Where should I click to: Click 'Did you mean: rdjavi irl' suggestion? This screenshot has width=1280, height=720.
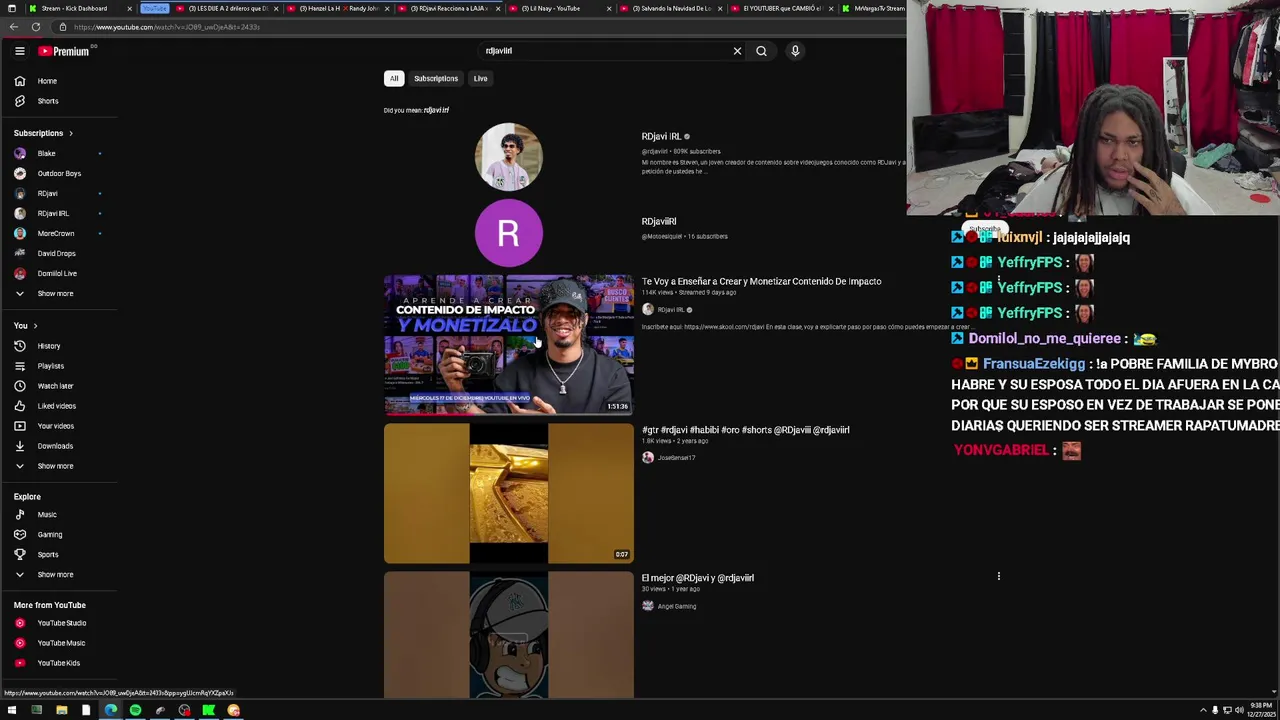(436, 110)
